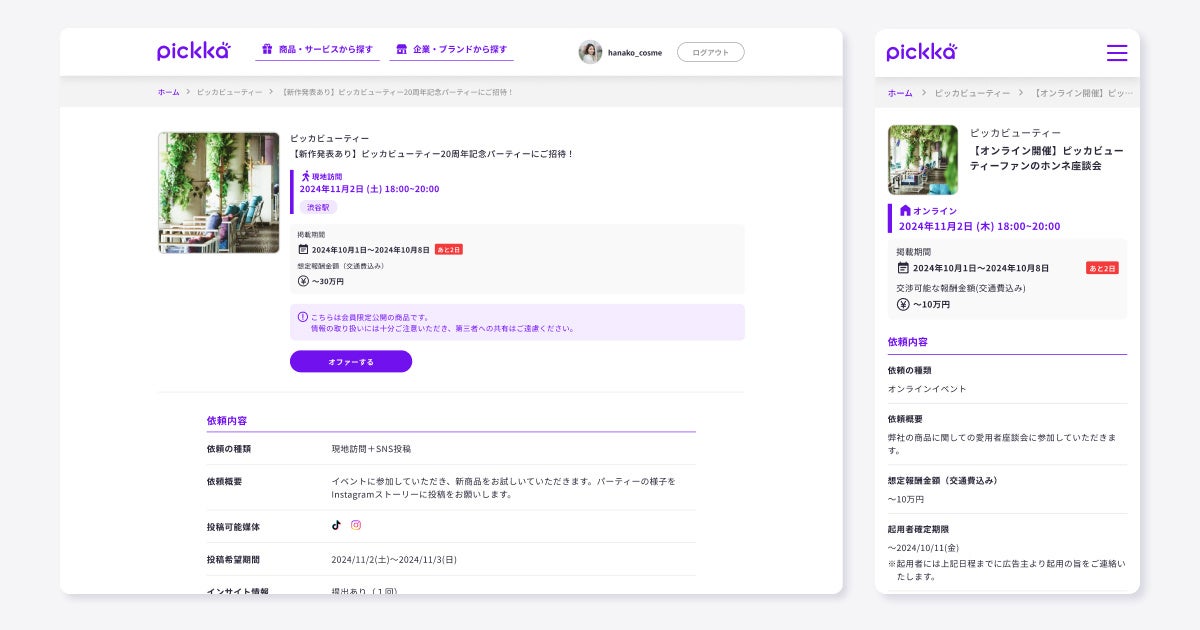This screenshot has width=1200, height=630.
Task: Click the あと2日 badge in mobile view
Action: (1102, 268)
